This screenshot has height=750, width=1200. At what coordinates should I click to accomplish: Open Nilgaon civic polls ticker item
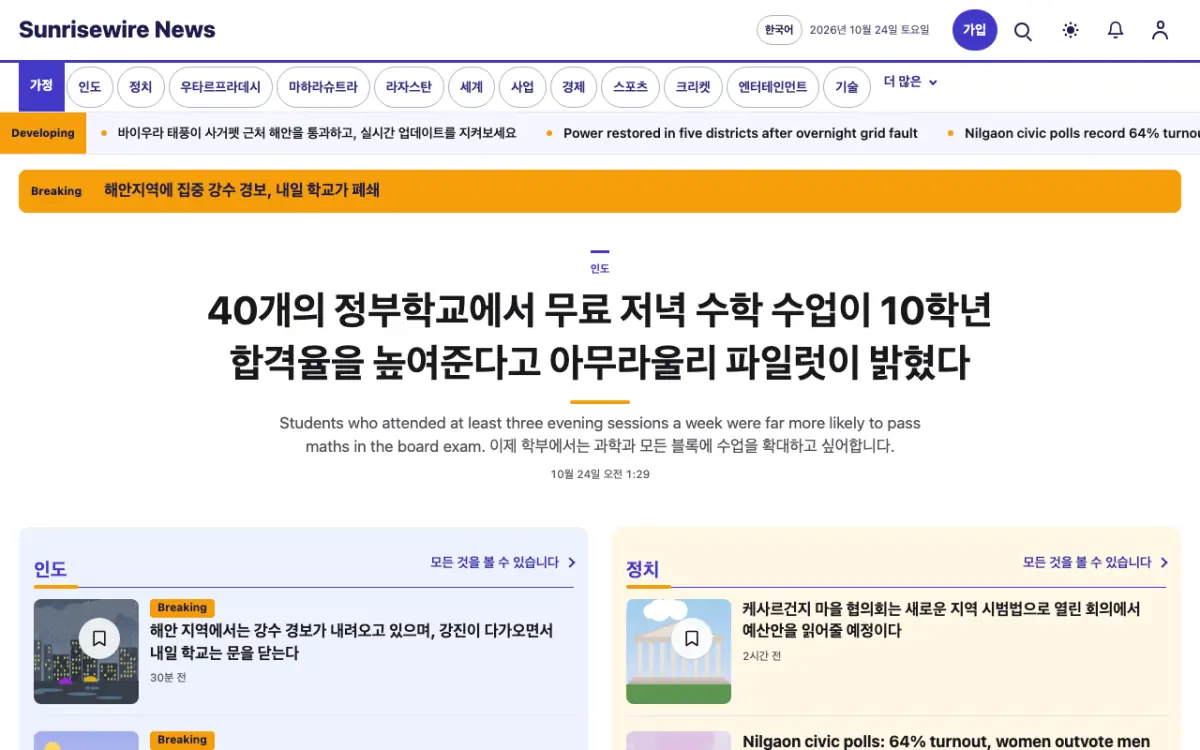point(1082,133)
